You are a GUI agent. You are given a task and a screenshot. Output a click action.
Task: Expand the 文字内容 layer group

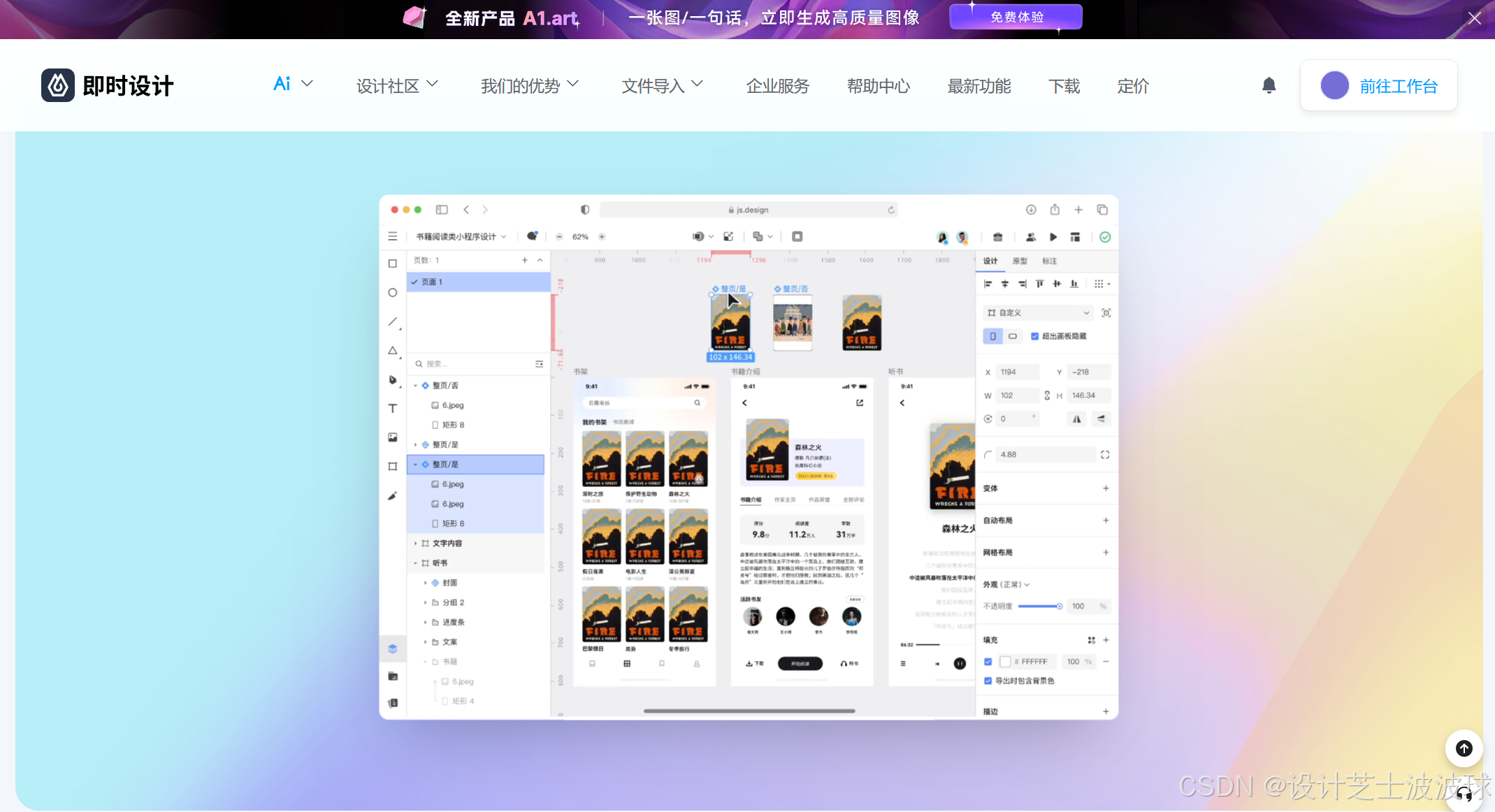click(x=415, y=544)
